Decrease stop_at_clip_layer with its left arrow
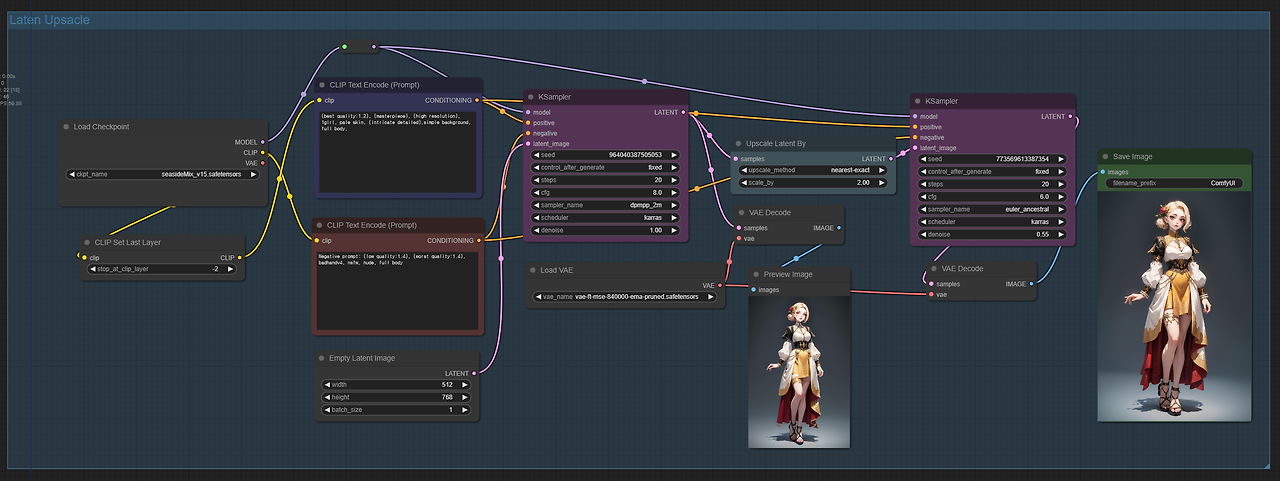This screenshot has width=1280, height=481. coord(93,269)
